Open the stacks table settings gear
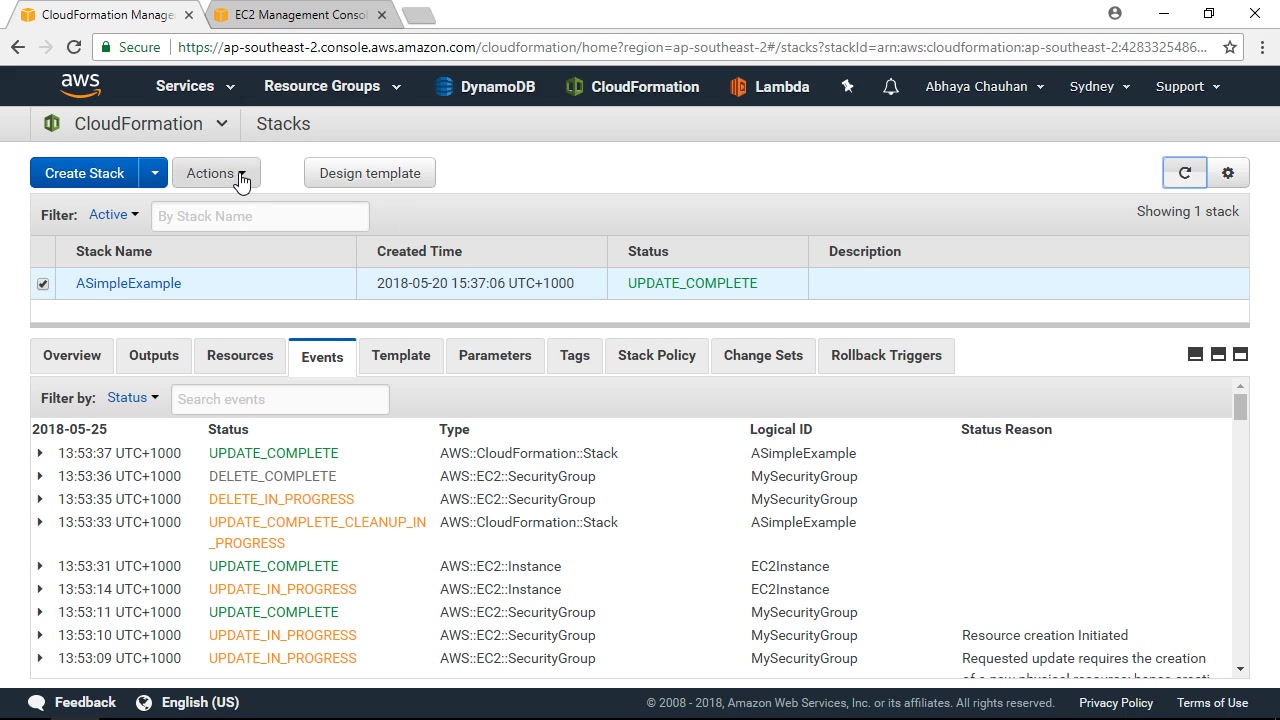The image size is (1280, 720). (x=1228, y=173)
